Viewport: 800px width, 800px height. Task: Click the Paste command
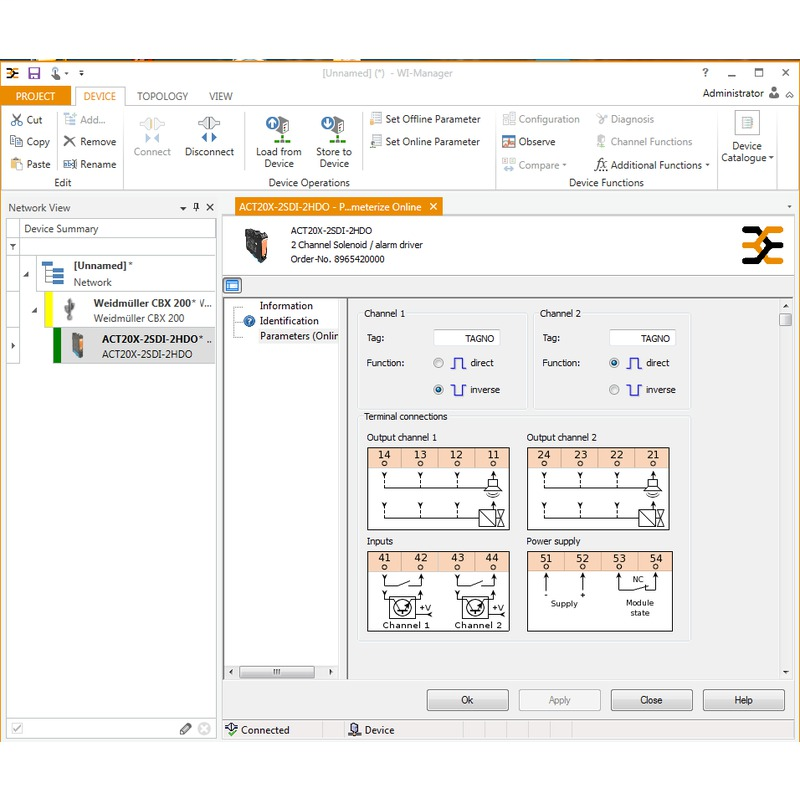(x=31, y=164)
